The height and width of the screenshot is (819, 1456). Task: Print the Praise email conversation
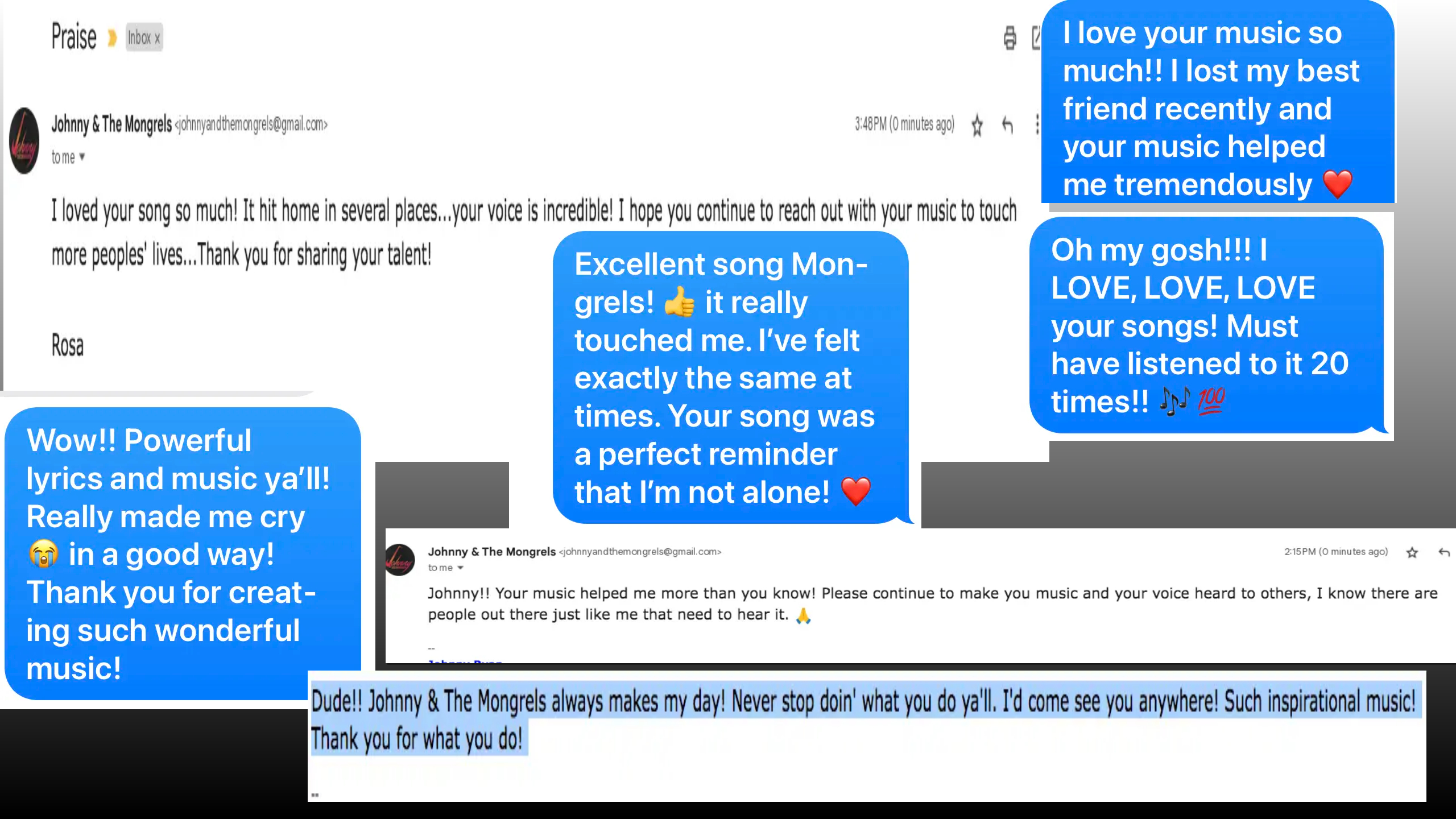[x=1010, y=38]
